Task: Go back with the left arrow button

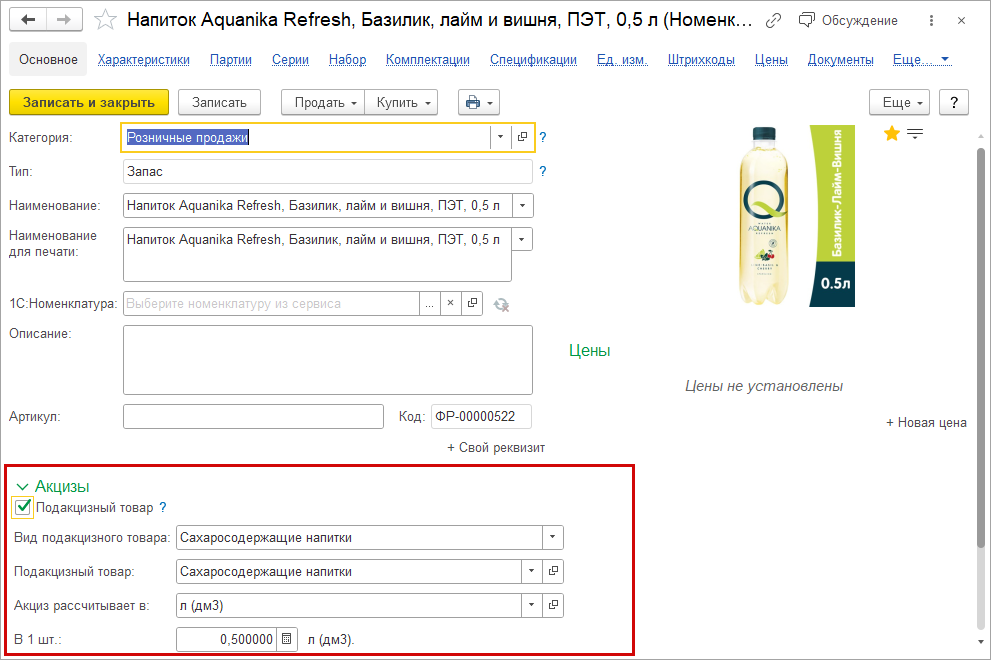Action: pyautogui.click(x=28, y=20)
